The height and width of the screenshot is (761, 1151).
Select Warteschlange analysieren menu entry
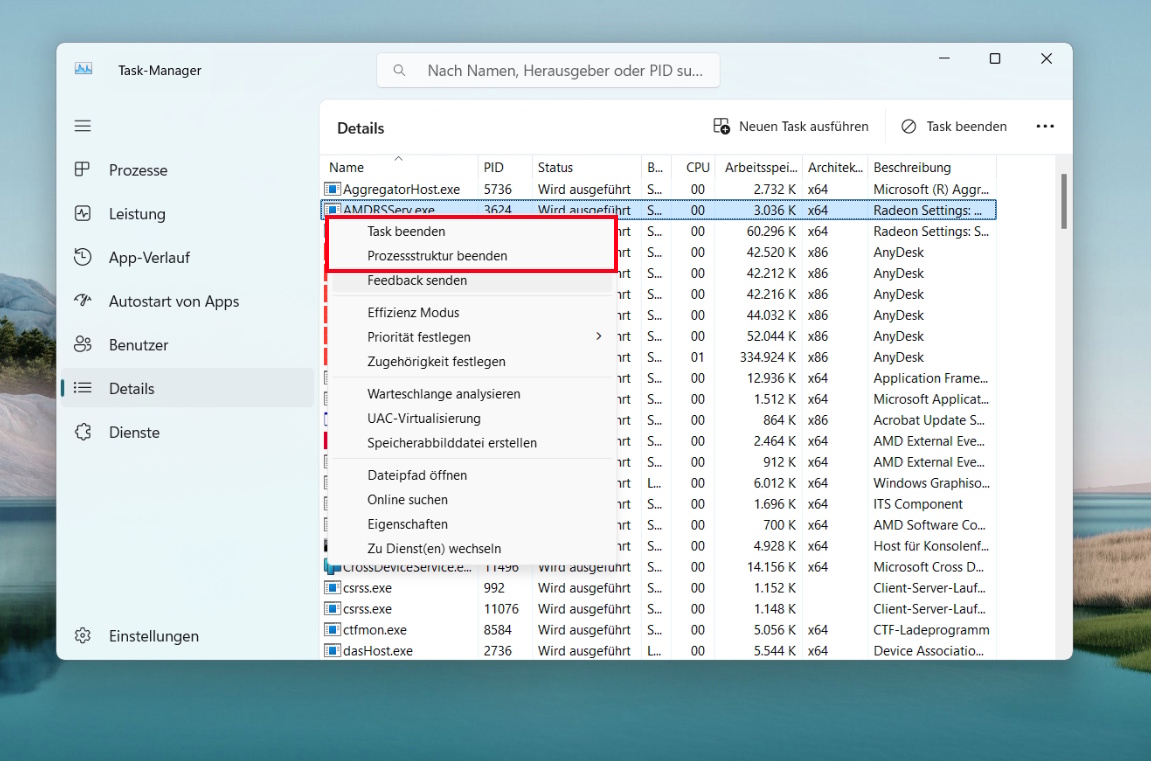click(x=471, y=393)
